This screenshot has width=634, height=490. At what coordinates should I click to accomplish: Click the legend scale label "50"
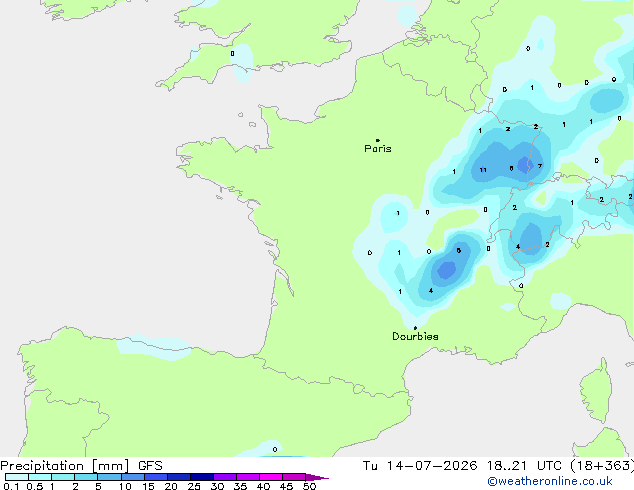pyautogui.click(x=309, y=486)
